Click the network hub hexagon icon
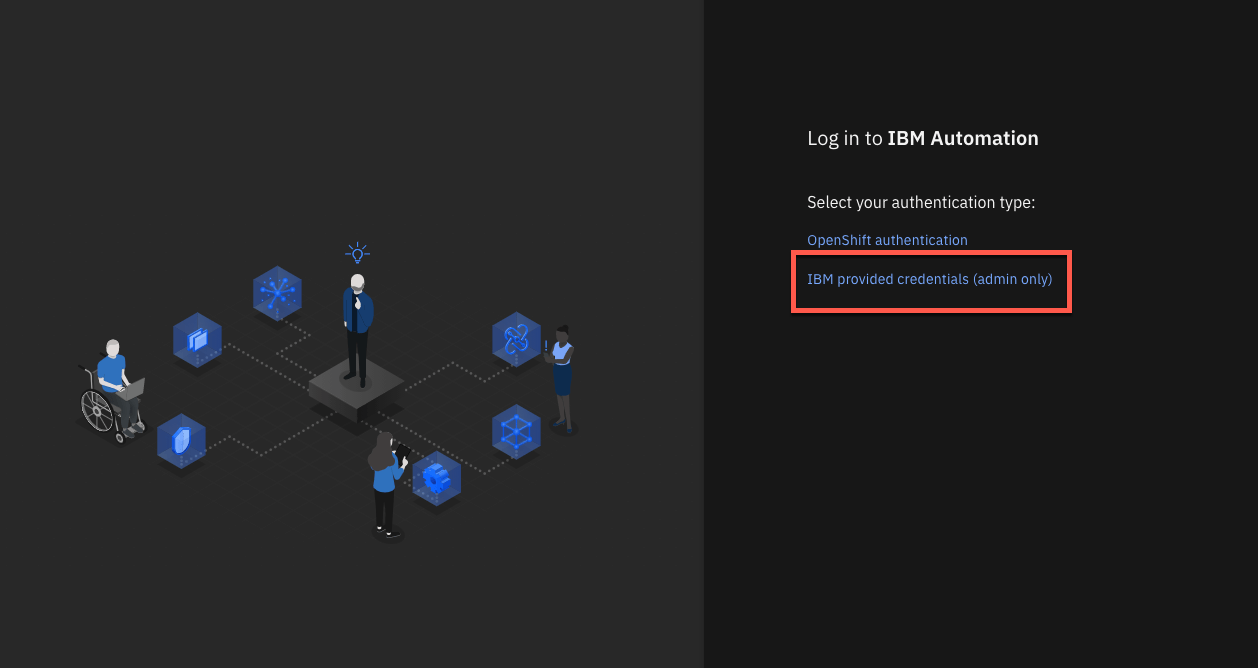 (277, 293)
